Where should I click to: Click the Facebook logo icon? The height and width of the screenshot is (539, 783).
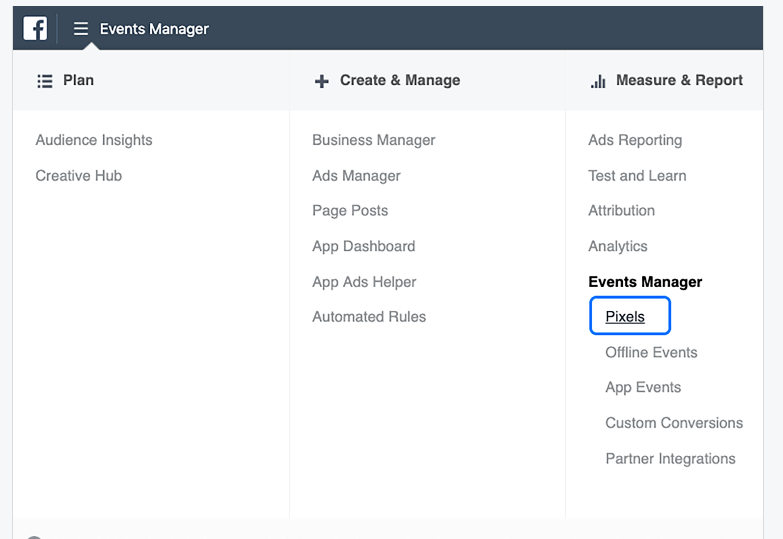pos(35,28)
